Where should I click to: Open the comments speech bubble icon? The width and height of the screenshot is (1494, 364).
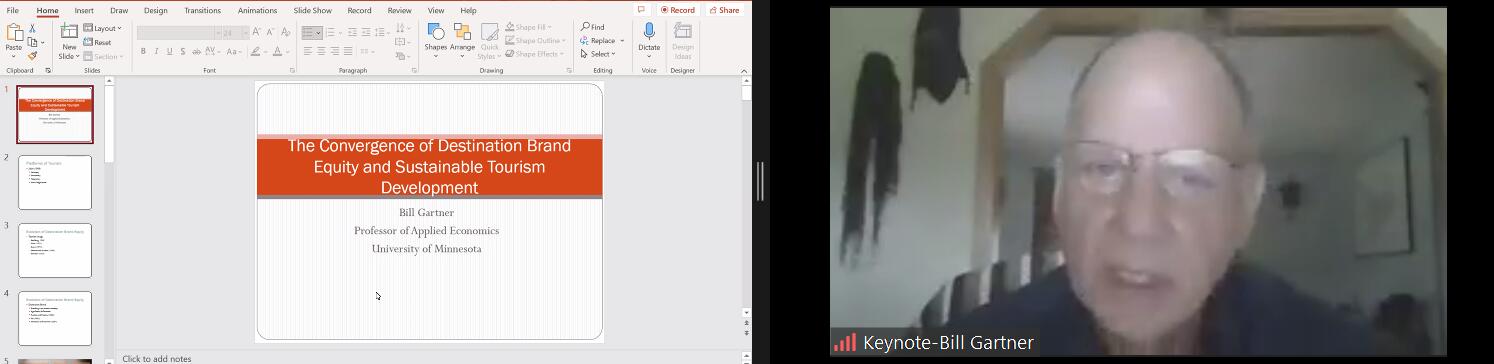tap(641, 10)
